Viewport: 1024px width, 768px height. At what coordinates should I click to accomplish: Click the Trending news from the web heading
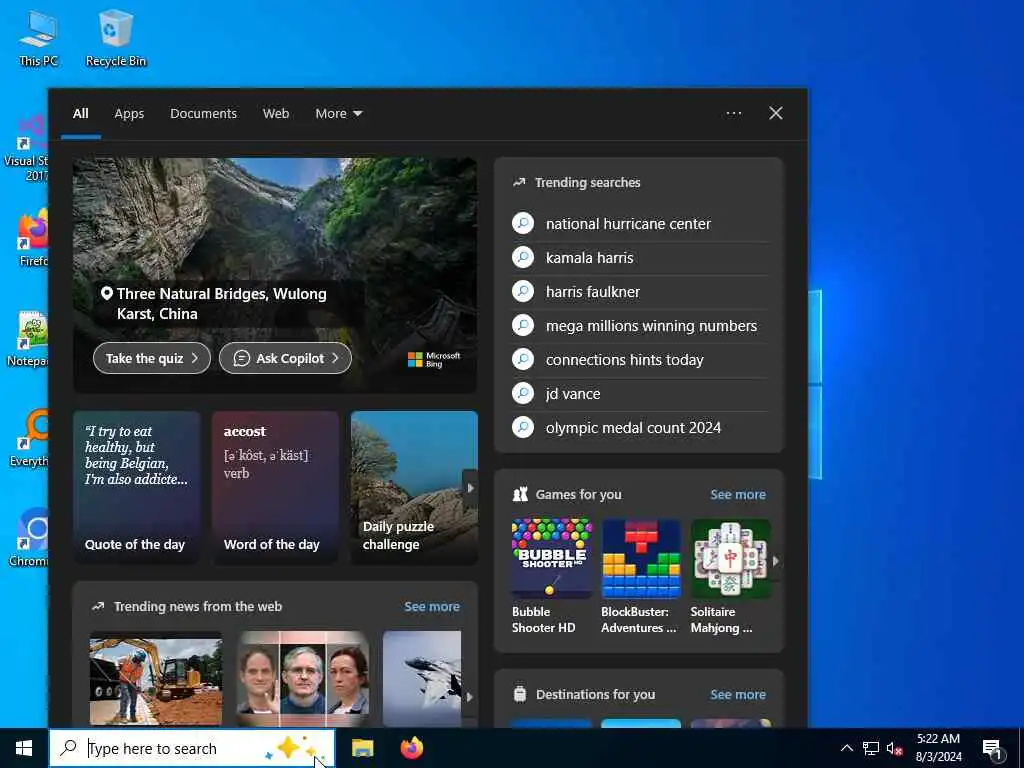[198, 607]
